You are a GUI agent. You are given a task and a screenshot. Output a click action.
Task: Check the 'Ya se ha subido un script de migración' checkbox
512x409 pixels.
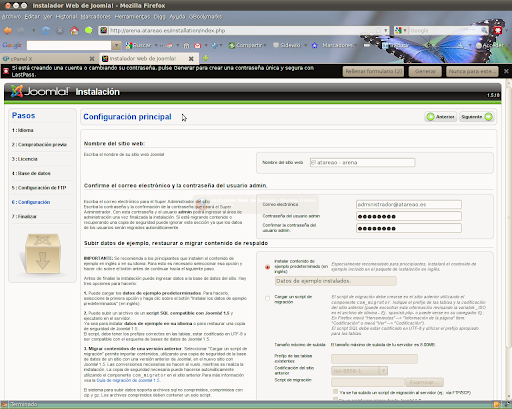pos(335,392)
